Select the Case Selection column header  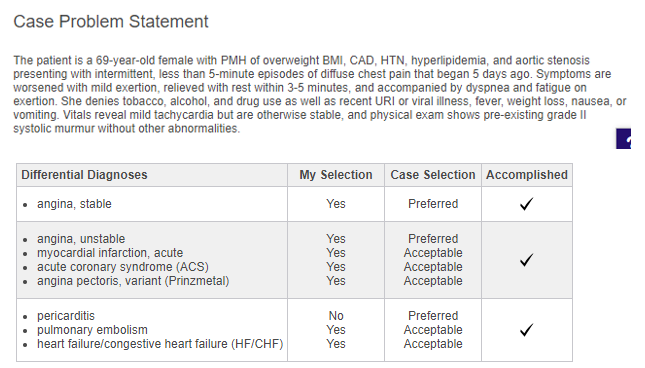[433, 175]
